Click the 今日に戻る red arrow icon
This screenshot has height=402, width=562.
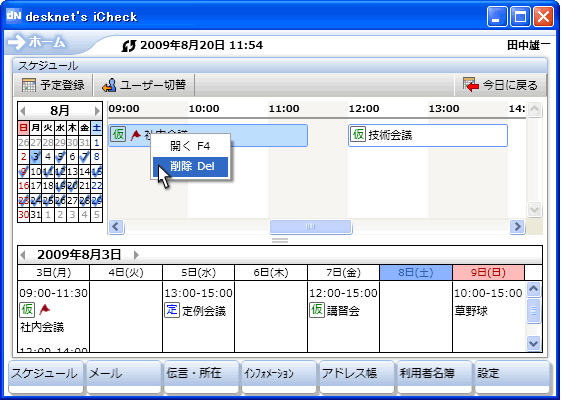471,85
